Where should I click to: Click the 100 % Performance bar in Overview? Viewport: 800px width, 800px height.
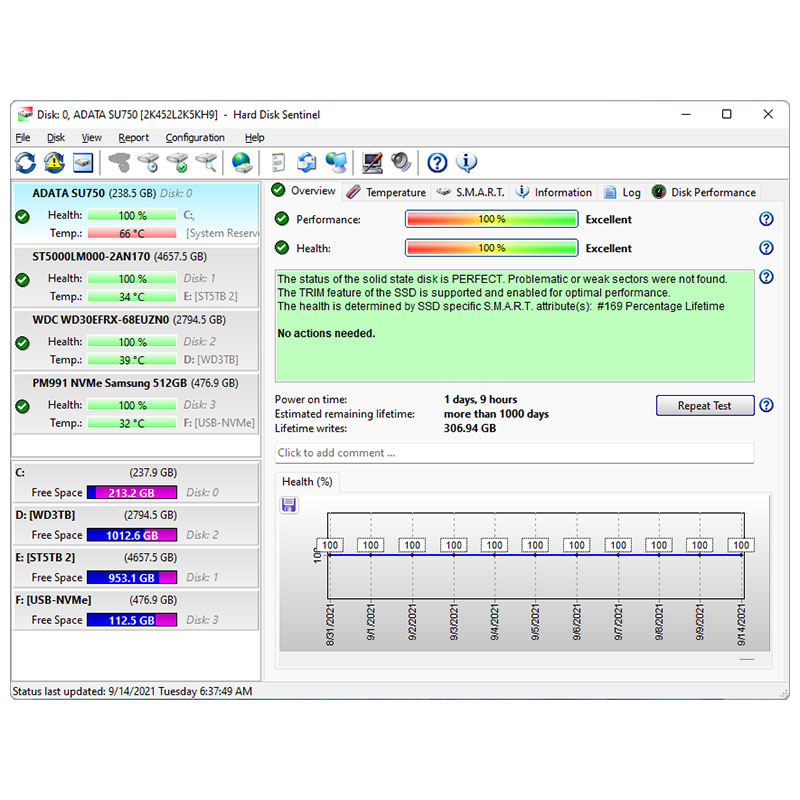491,219
